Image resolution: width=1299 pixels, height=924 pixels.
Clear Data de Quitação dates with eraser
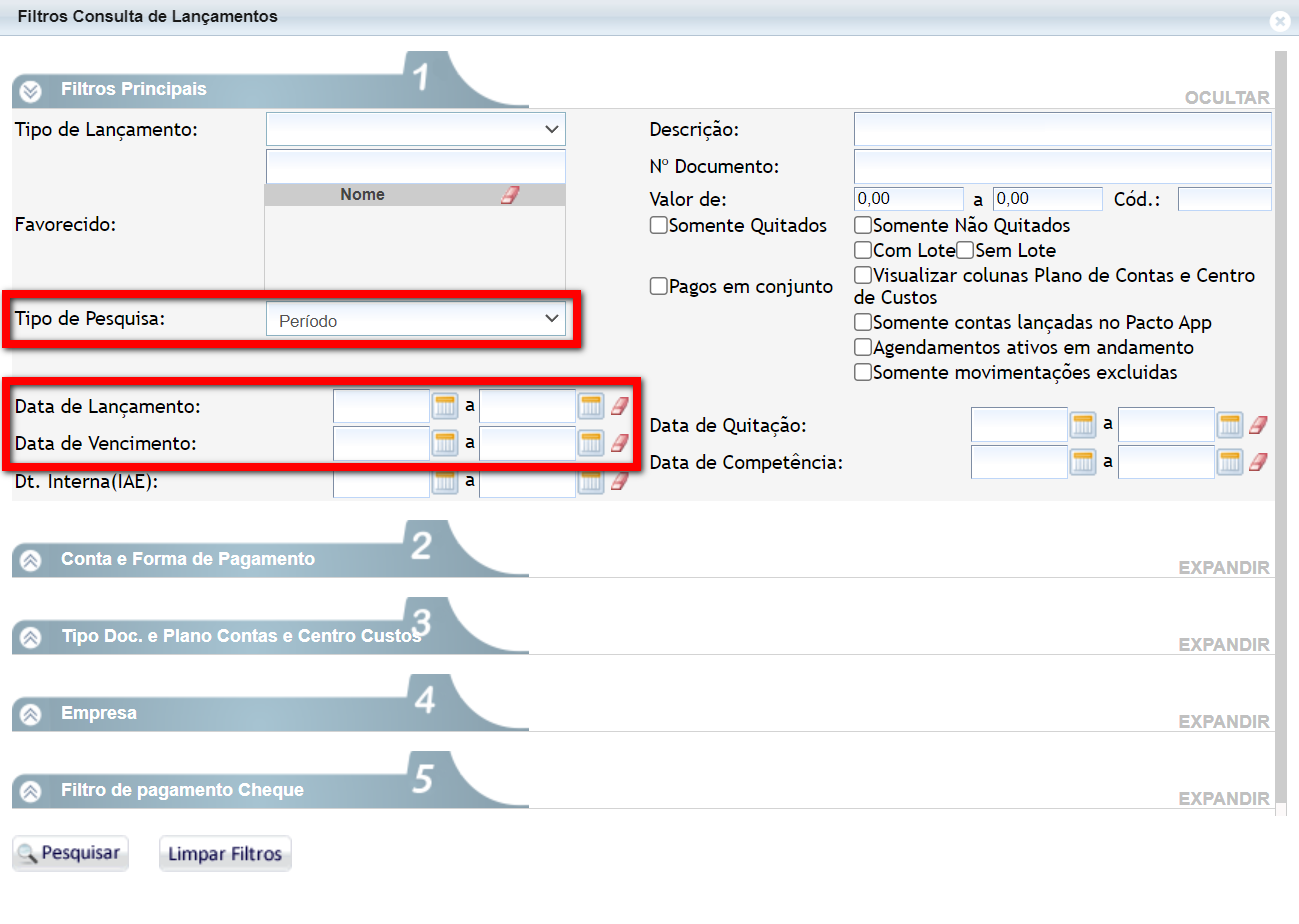tap(1258, 425)
